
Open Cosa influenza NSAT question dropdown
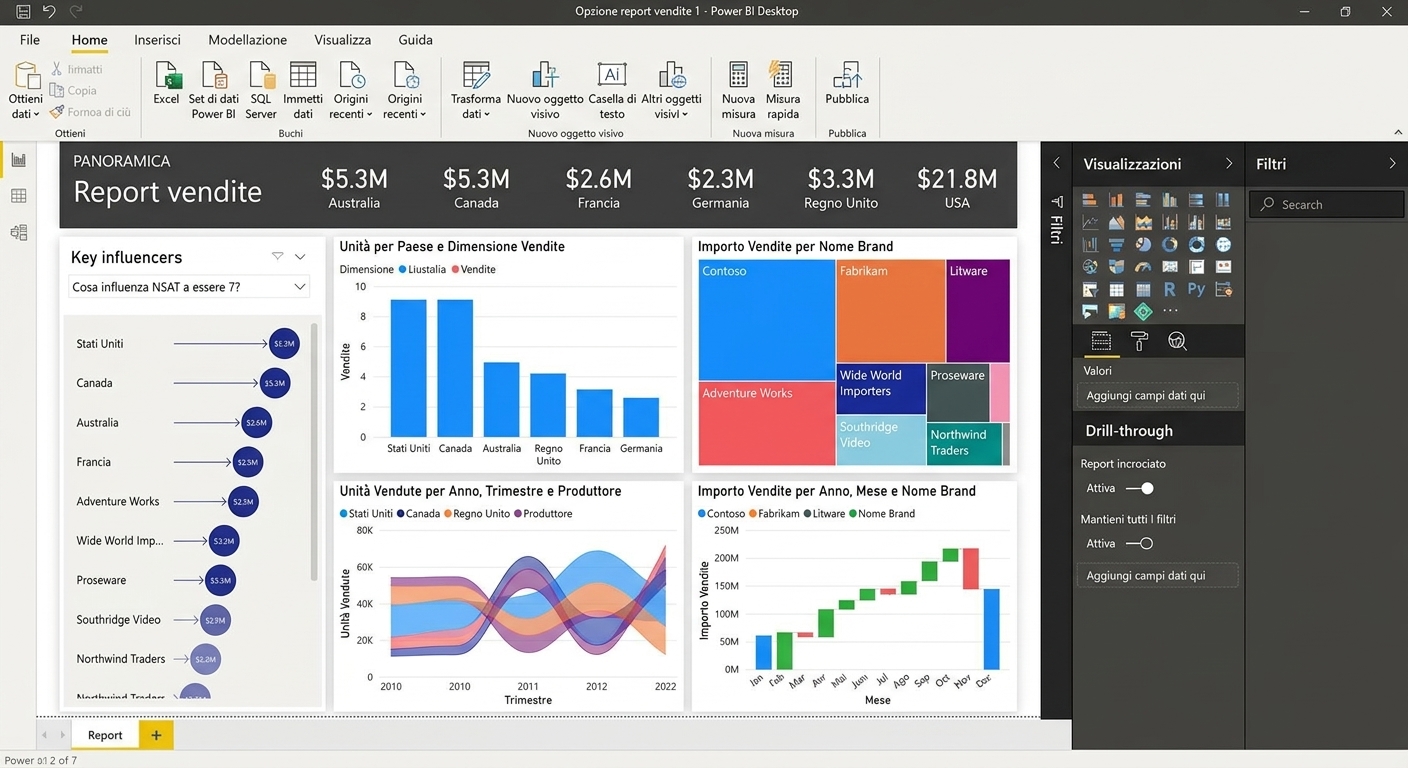click(189, 287)
